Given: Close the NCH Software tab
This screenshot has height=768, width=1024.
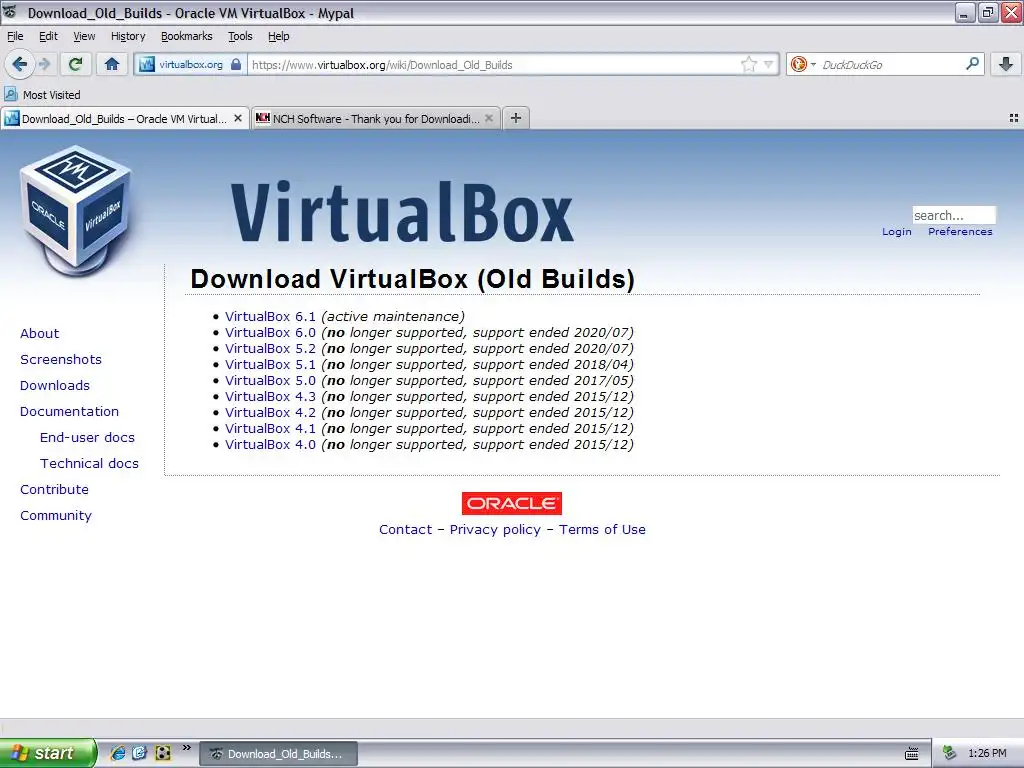Looking at the screenshot, I should [488, 118].
